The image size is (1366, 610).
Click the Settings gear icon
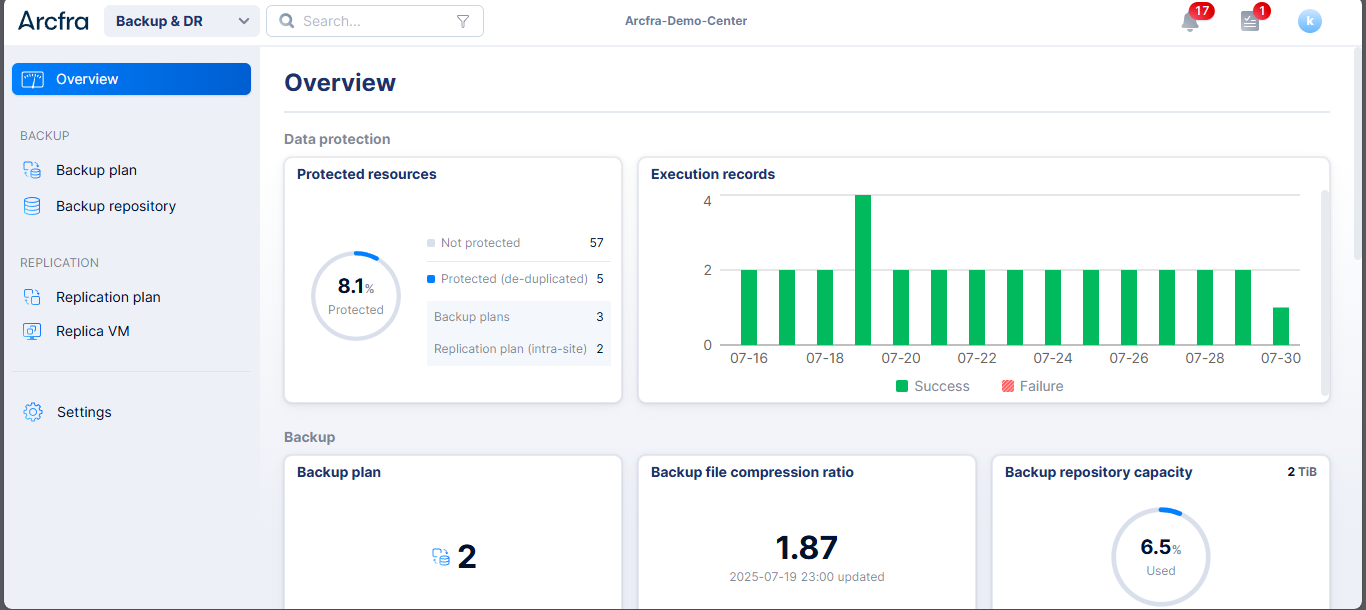point(33,412)
